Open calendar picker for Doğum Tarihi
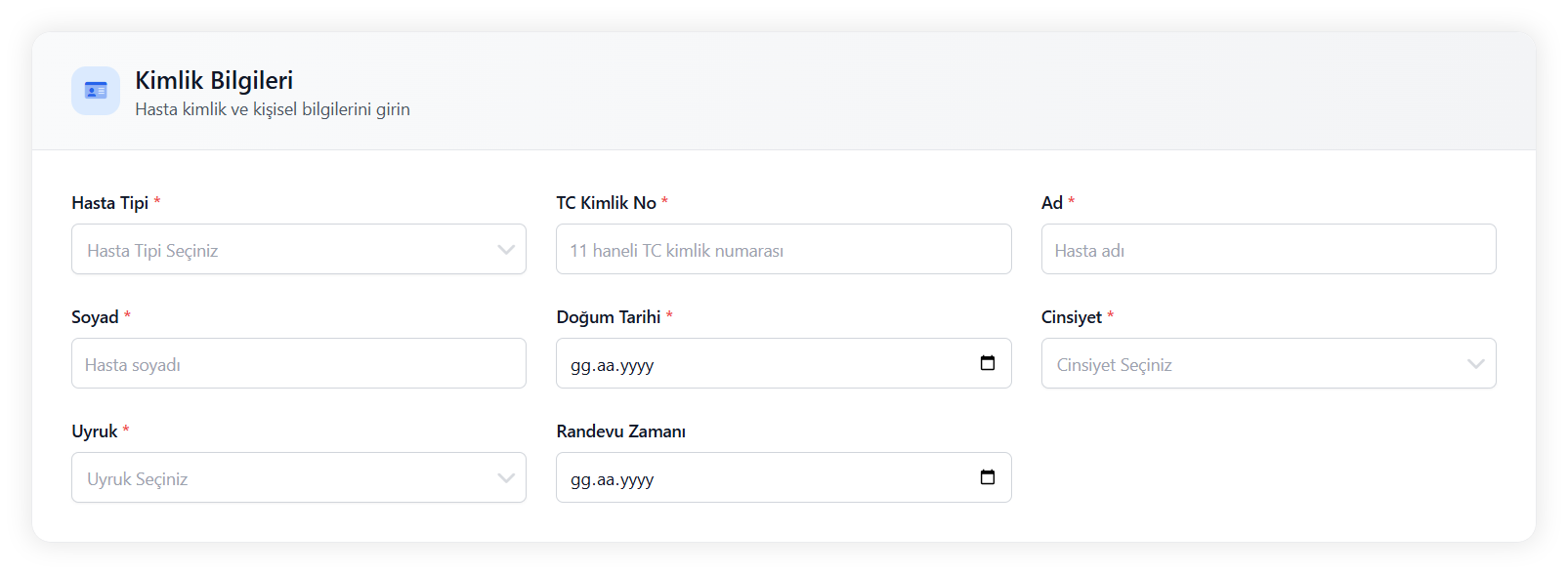1568x574 pixels. coord(988,363)
